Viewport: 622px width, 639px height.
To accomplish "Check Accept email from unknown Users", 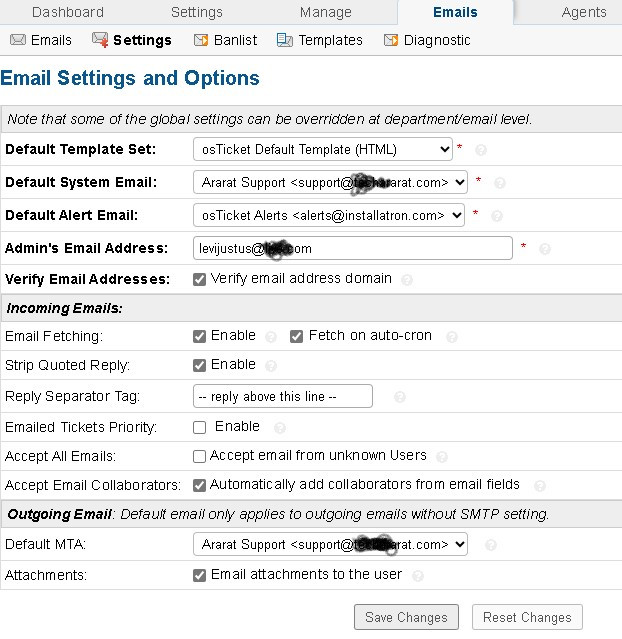I will pos(200,456).
